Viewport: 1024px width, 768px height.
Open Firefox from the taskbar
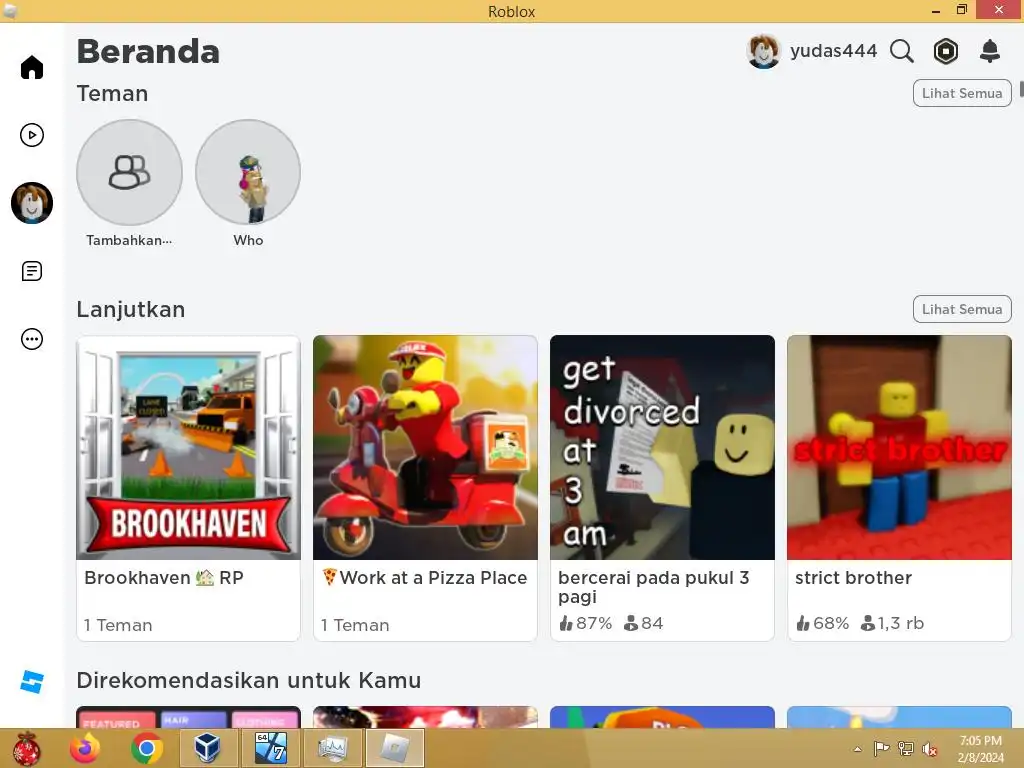pos(85,748)
